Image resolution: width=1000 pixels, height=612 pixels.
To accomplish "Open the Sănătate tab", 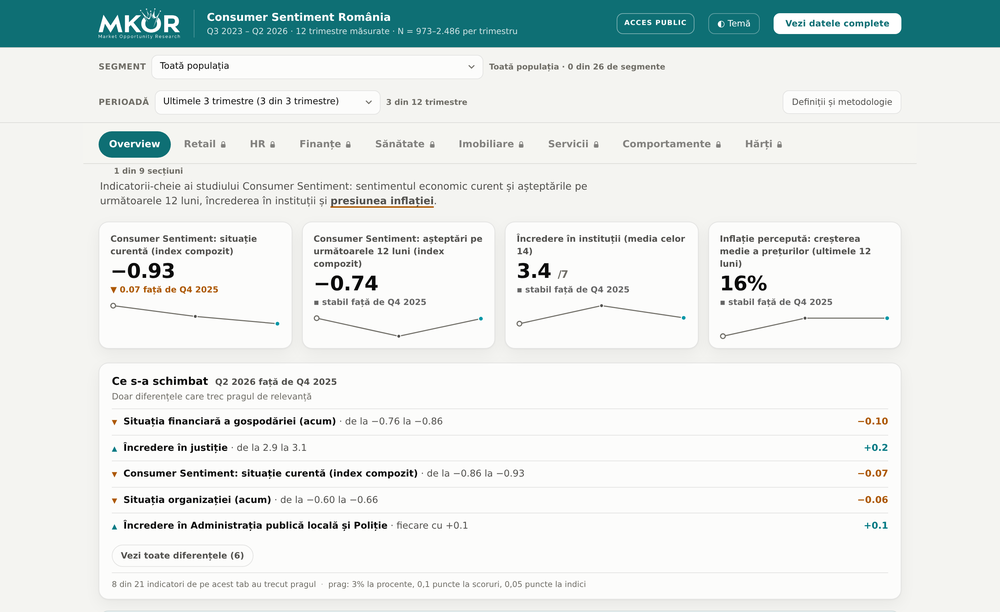I will (405, 144).
